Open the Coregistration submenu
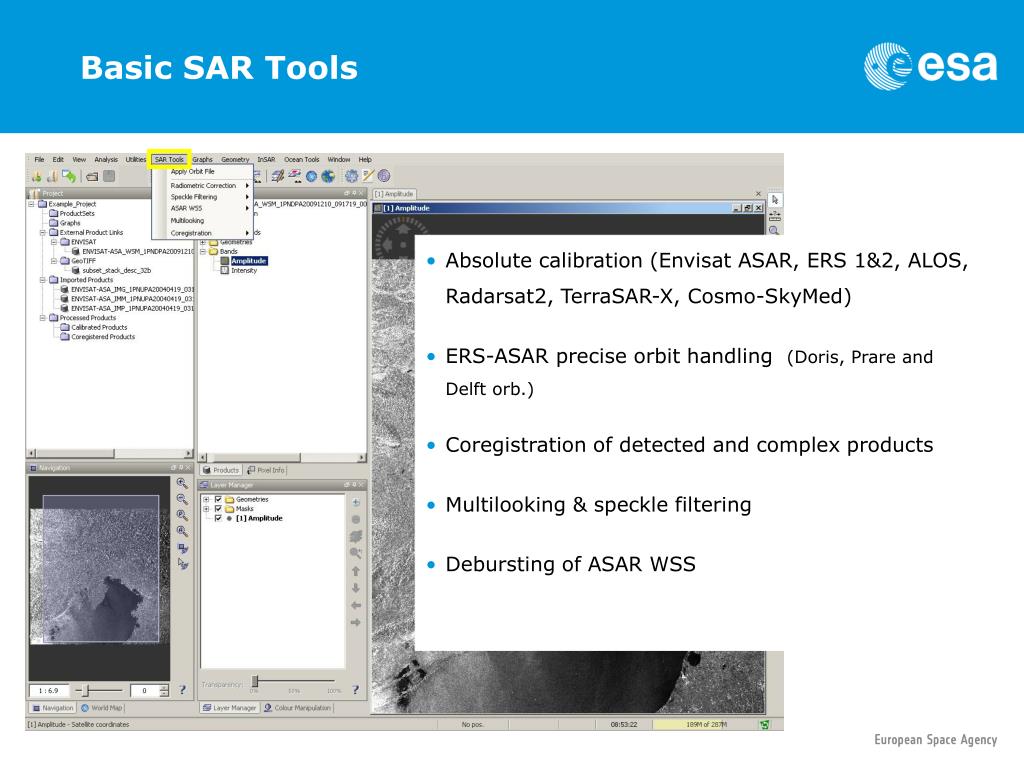Screen dimensions: 1024x768 click(202, 233)
